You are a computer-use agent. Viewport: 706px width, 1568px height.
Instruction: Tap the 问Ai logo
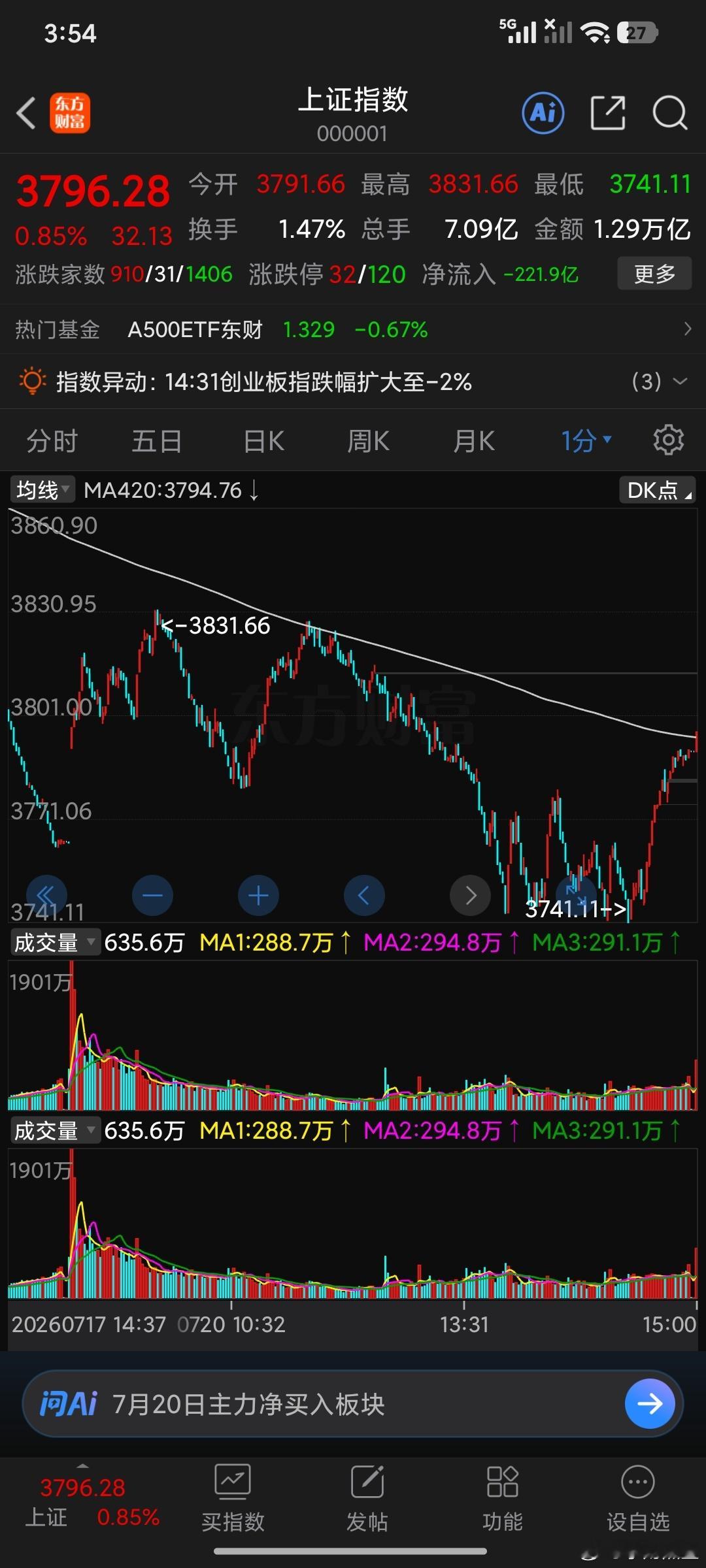tap(68, 1403)
